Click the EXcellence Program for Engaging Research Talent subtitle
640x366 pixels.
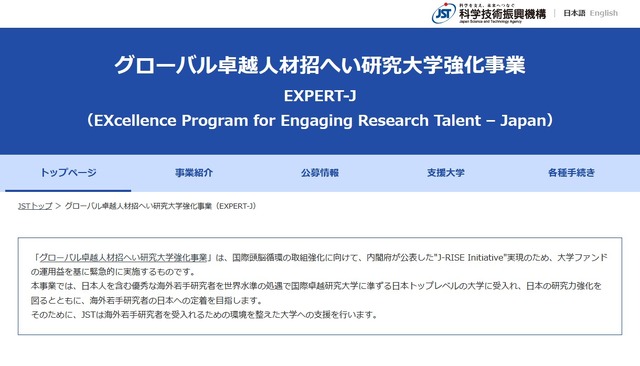click(320, 120)
